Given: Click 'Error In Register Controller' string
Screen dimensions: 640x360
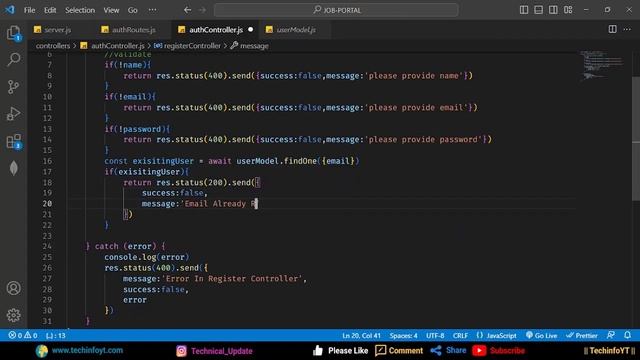Looking at the screenshot, I should [x=232, y=278].
